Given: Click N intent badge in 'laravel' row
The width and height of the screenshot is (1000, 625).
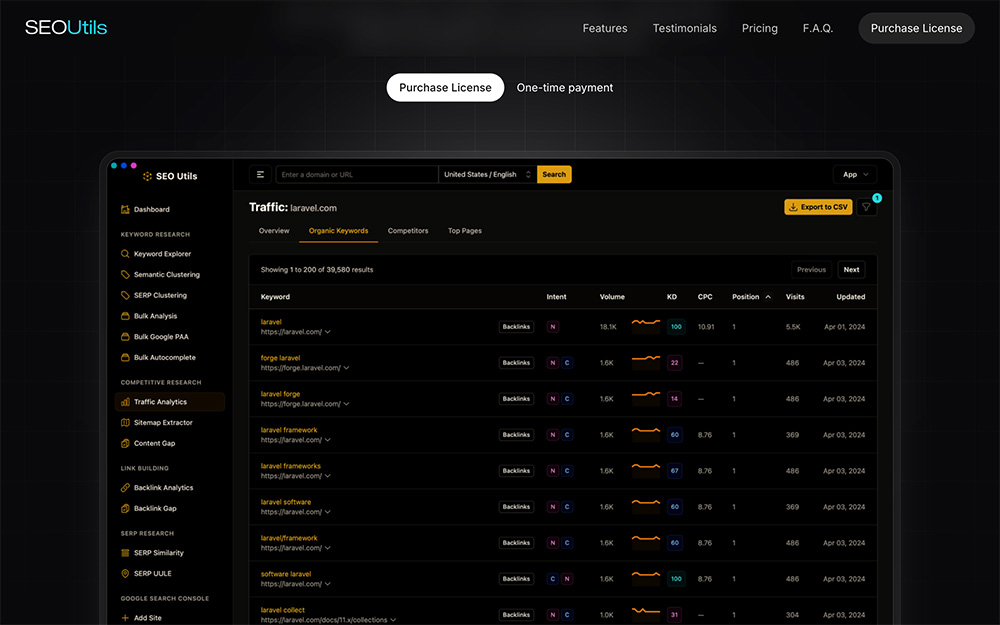Looking at the screenshot, I should [553, 327].
